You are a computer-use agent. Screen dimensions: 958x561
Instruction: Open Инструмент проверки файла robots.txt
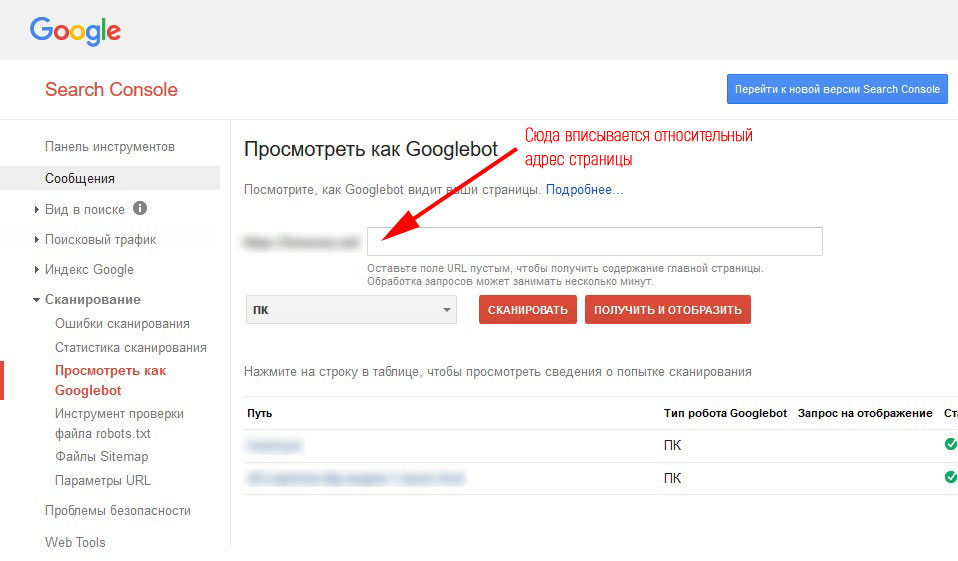(x=119, y=424)
